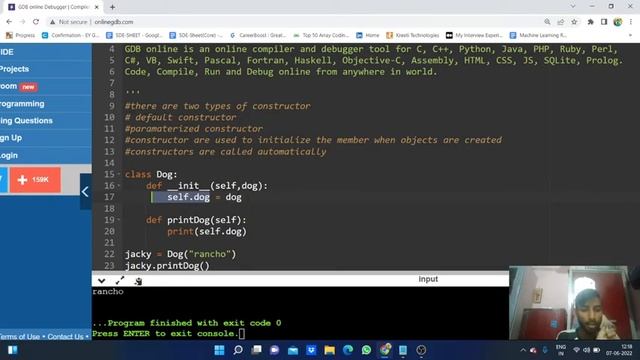Expand the console to full screen
640x360 pixels.
click(120, 280)
